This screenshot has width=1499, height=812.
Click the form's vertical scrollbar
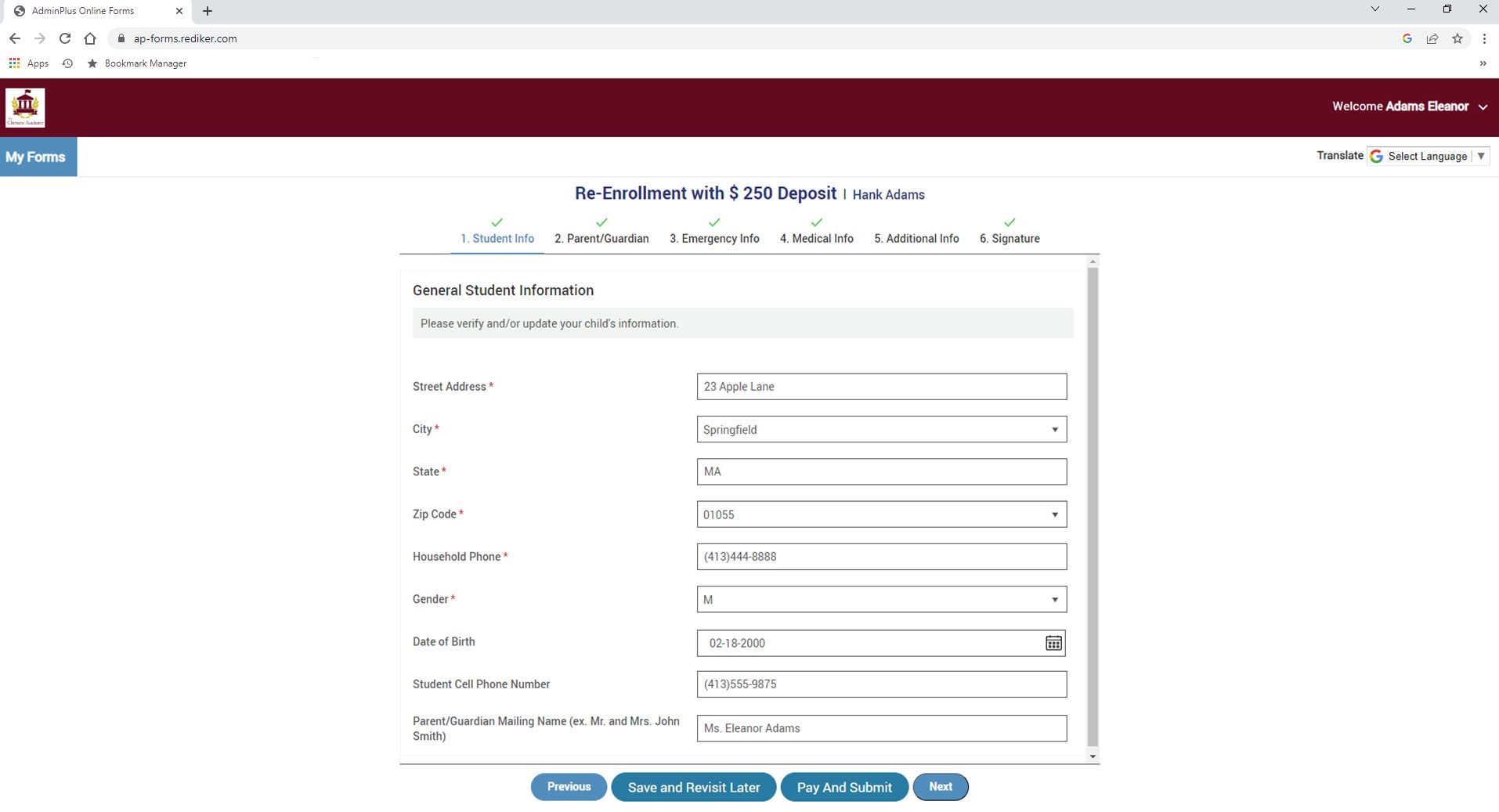pyautogui.click(x=1092, y=509)
